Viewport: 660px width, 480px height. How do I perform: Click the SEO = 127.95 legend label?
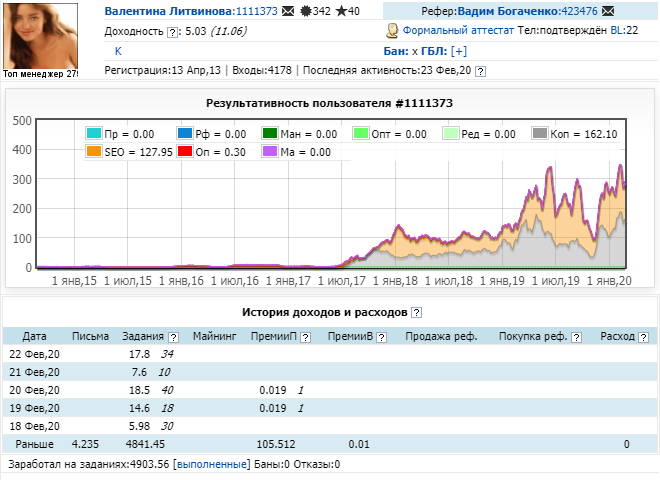click(138, 152)
